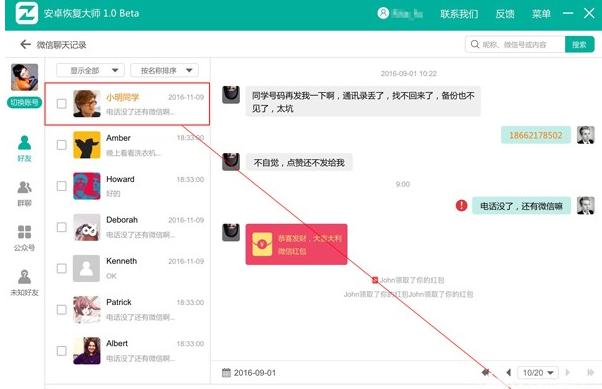
Task: Click the message 不自觉，点赞还不发给我
Action: pos(299,163)
